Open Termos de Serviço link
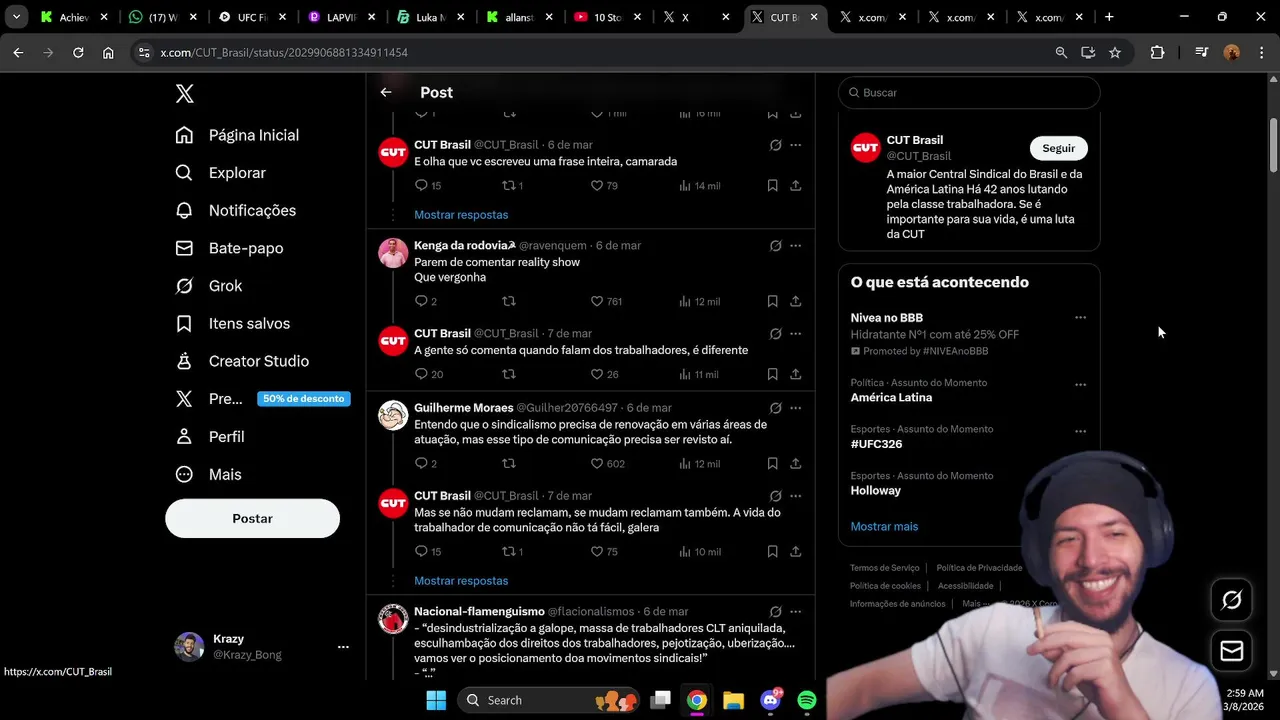Image resolution: width=1280 pixels, height=720 pixels. [885, 568]
